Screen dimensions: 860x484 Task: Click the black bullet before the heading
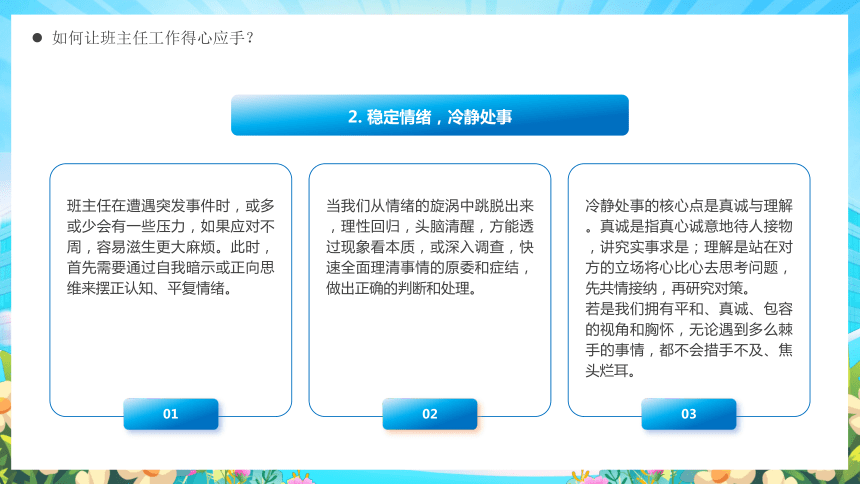[37, 38]
